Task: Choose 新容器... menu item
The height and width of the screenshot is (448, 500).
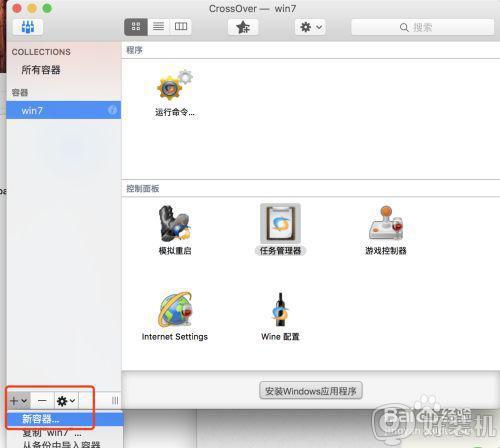Action: click(x=65, y=419)
